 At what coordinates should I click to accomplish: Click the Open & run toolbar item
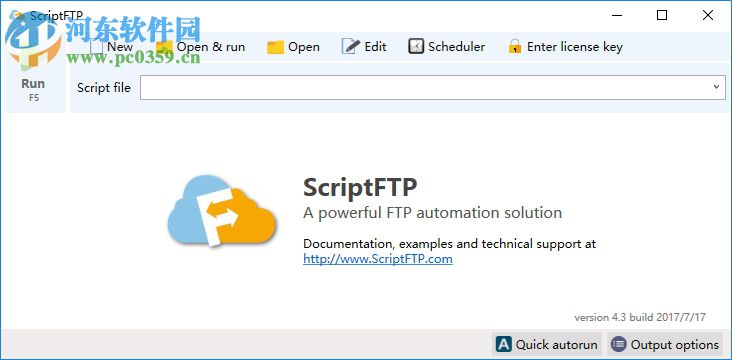pos(201,47)
